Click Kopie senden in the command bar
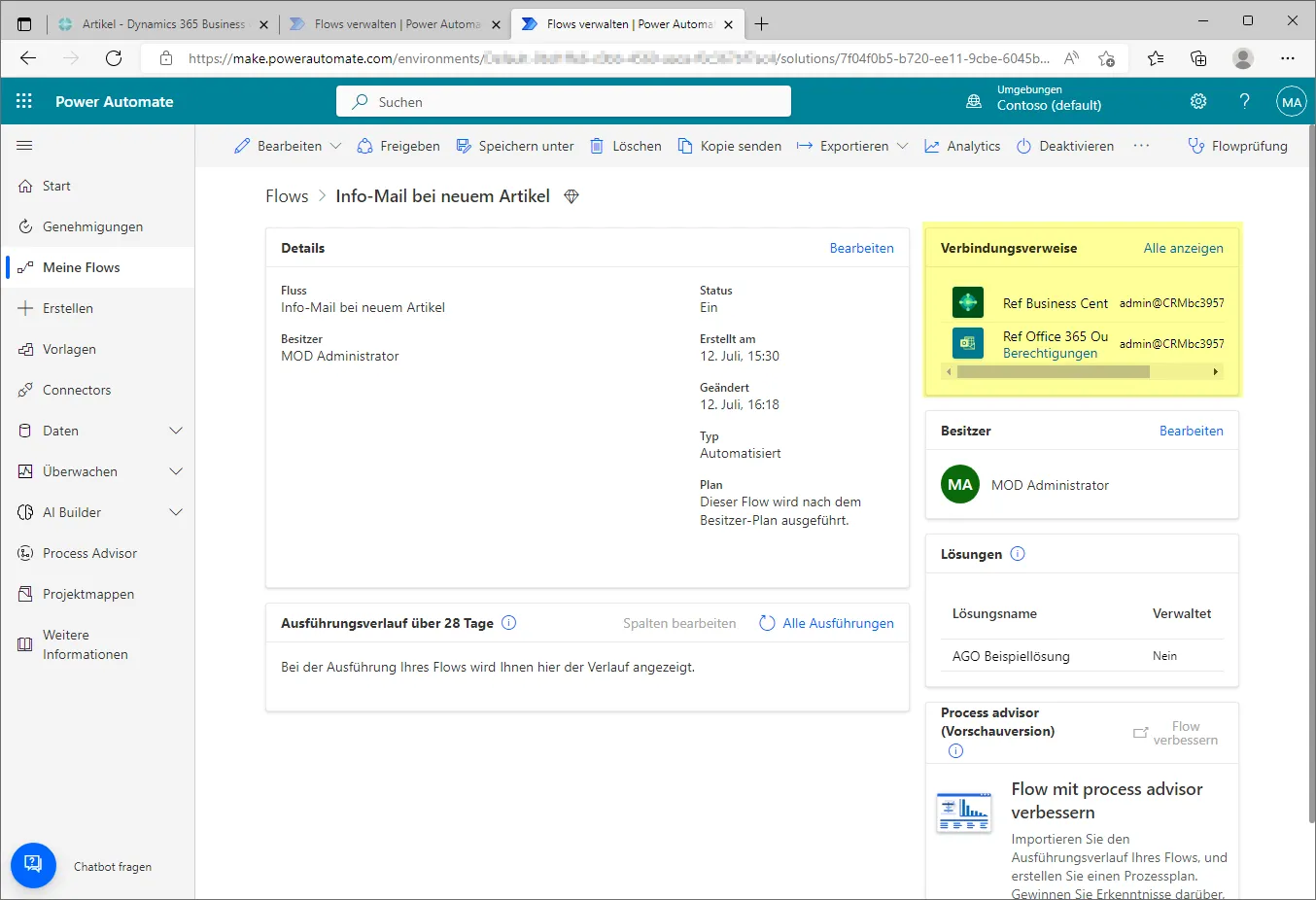This screenshot has width=1316, height=900. point(730,146)
